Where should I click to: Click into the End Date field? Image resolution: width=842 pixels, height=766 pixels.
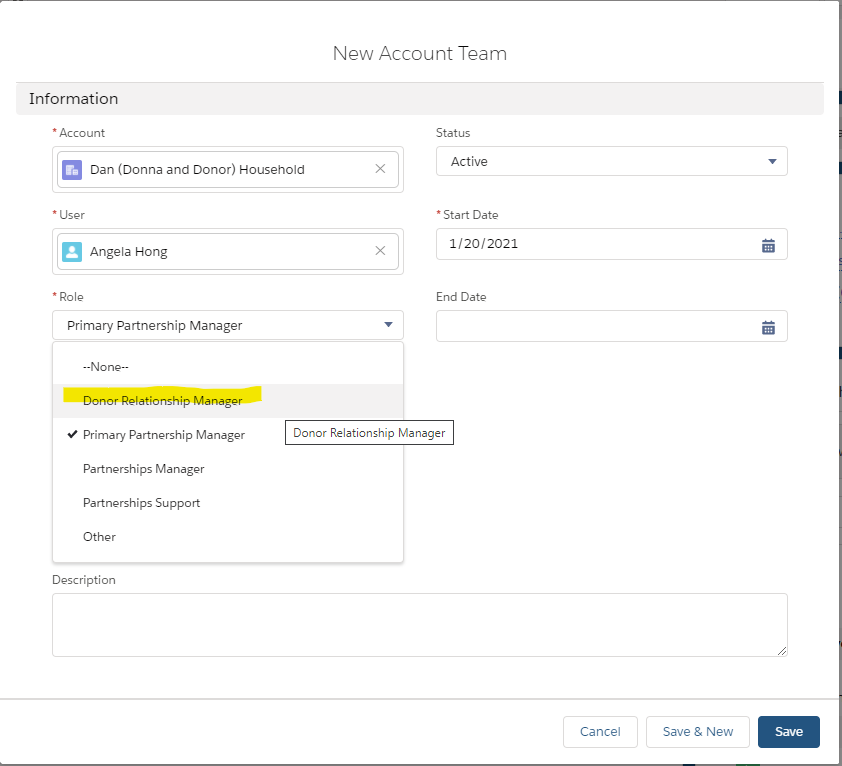coord(612,326)
